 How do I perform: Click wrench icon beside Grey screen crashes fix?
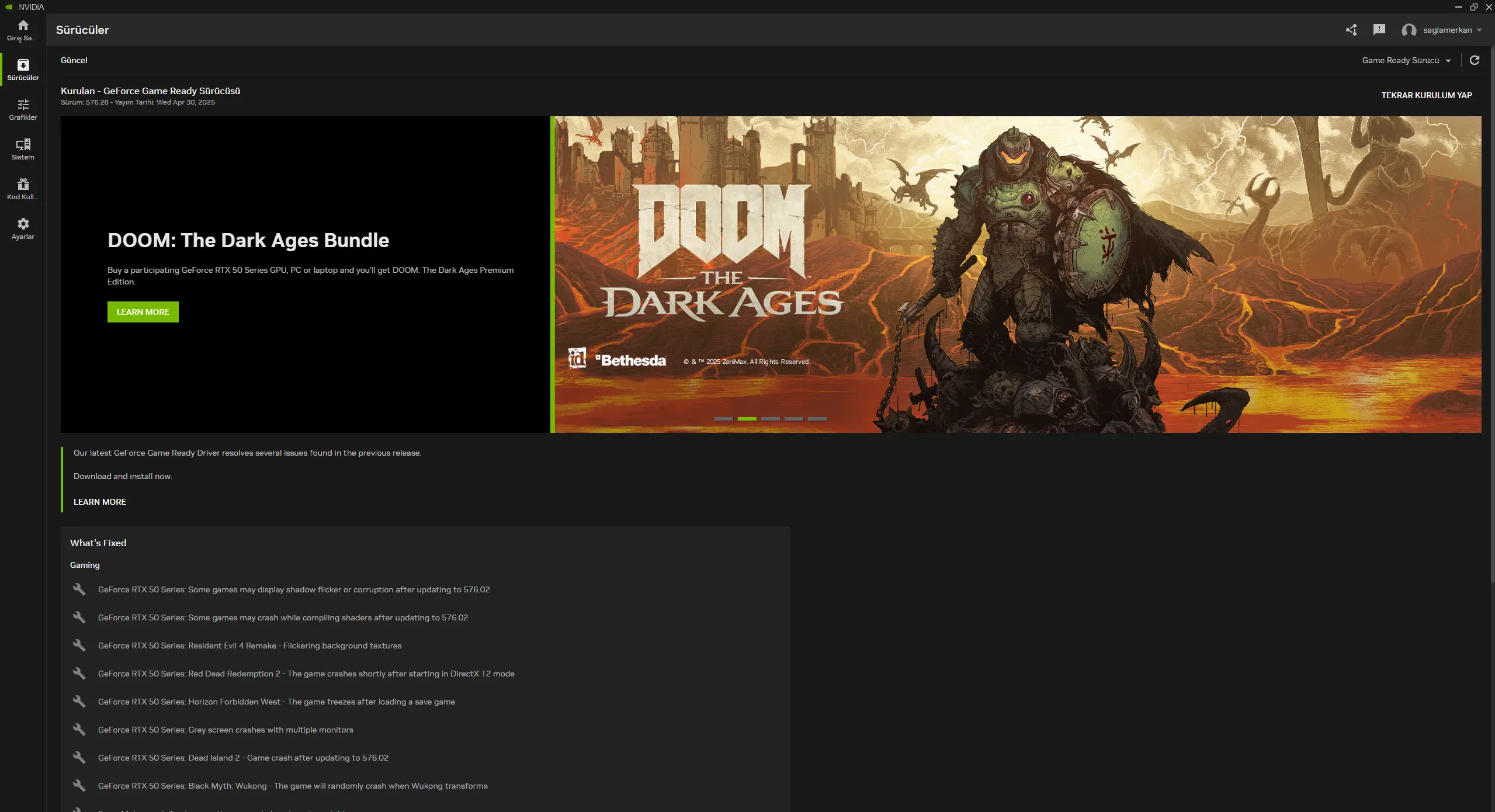pos(79,730)
